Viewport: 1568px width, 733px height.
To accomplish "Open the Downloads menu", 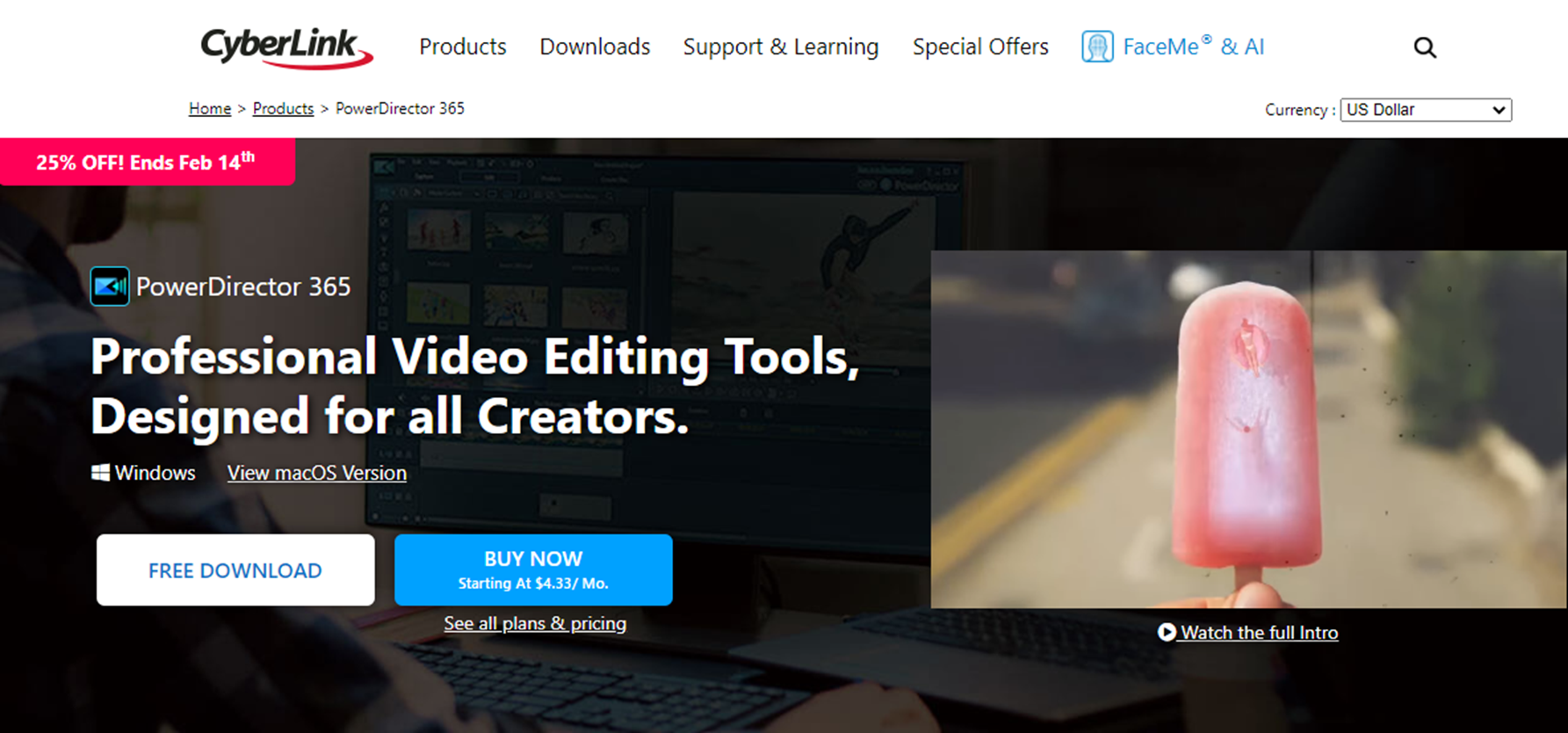I will (595, 47).
